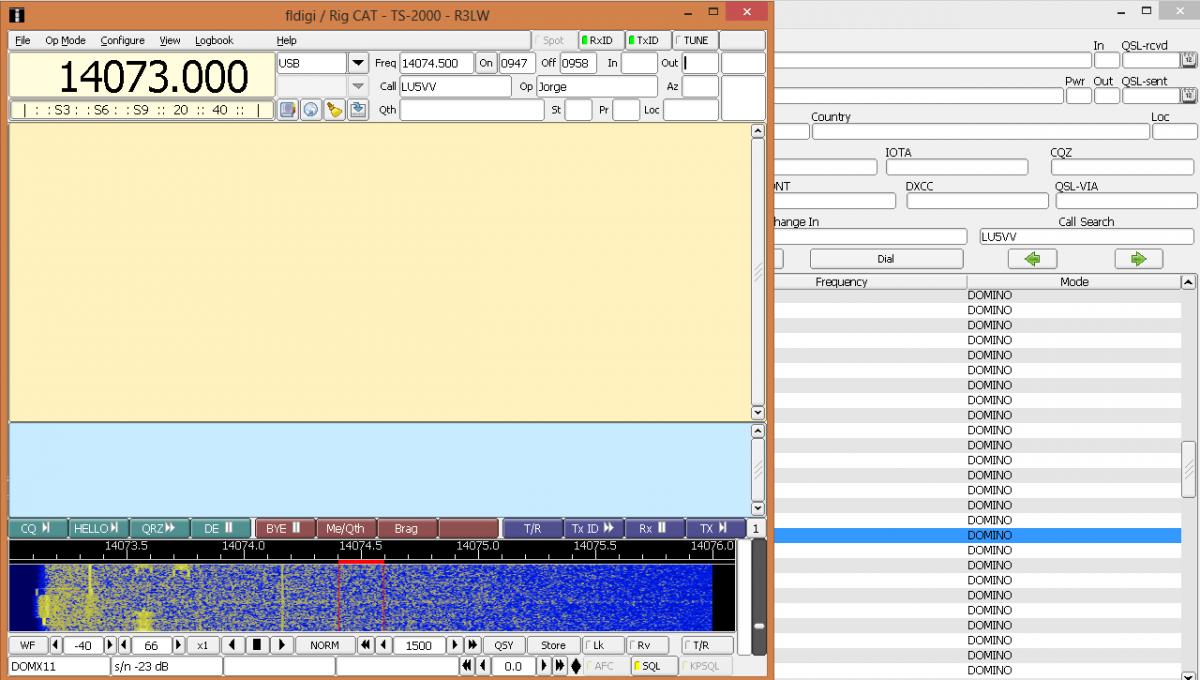Toggle the SQL squelch button
Screen dimensions: 1200x680
[649, 666]
